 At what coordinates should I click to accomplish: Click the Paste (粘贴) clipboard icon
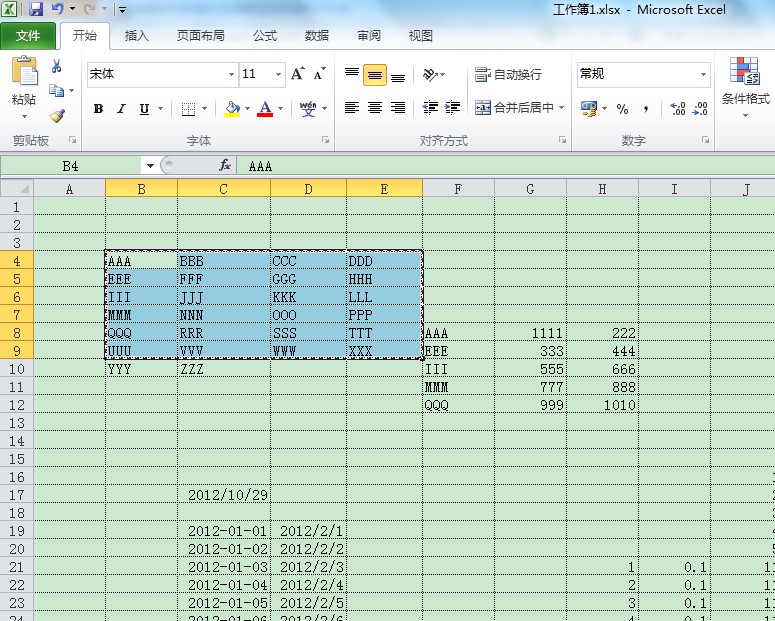(x=24, y=73)
